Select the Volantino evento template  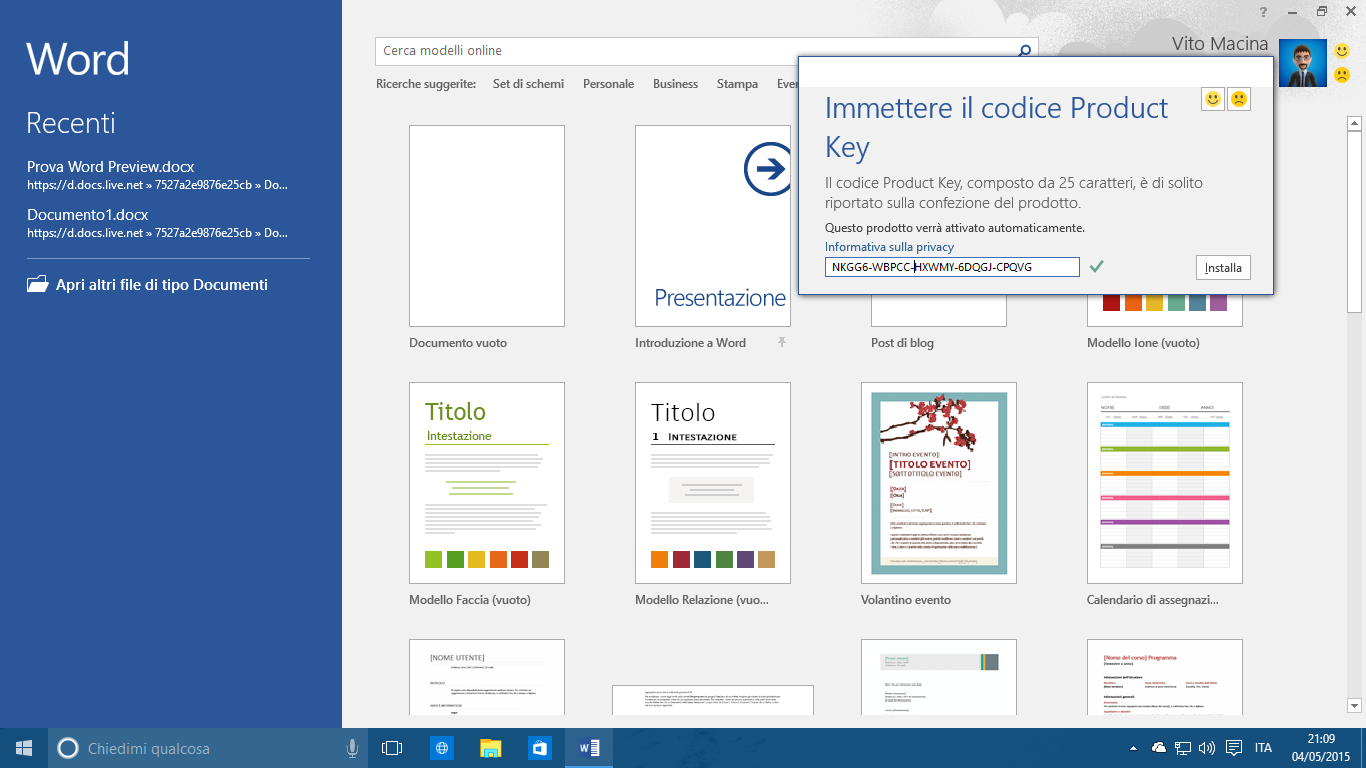pos(939,483)
